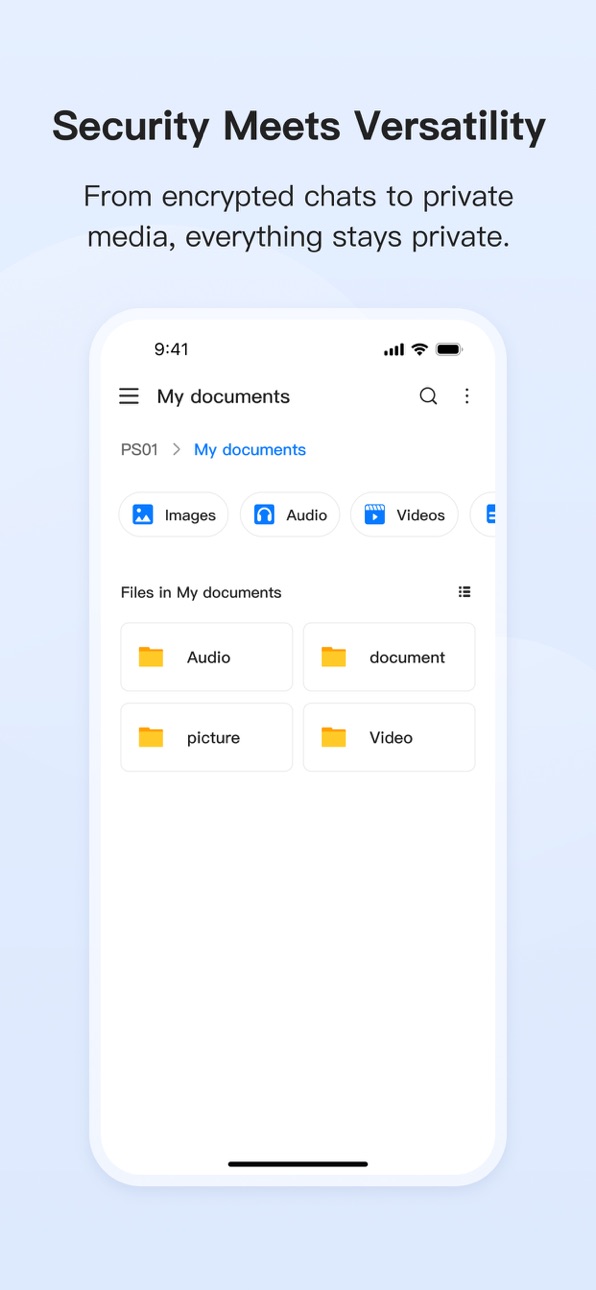Open the document folder icon
Viewport: 596px width, 1290px height.
(333, 657)
